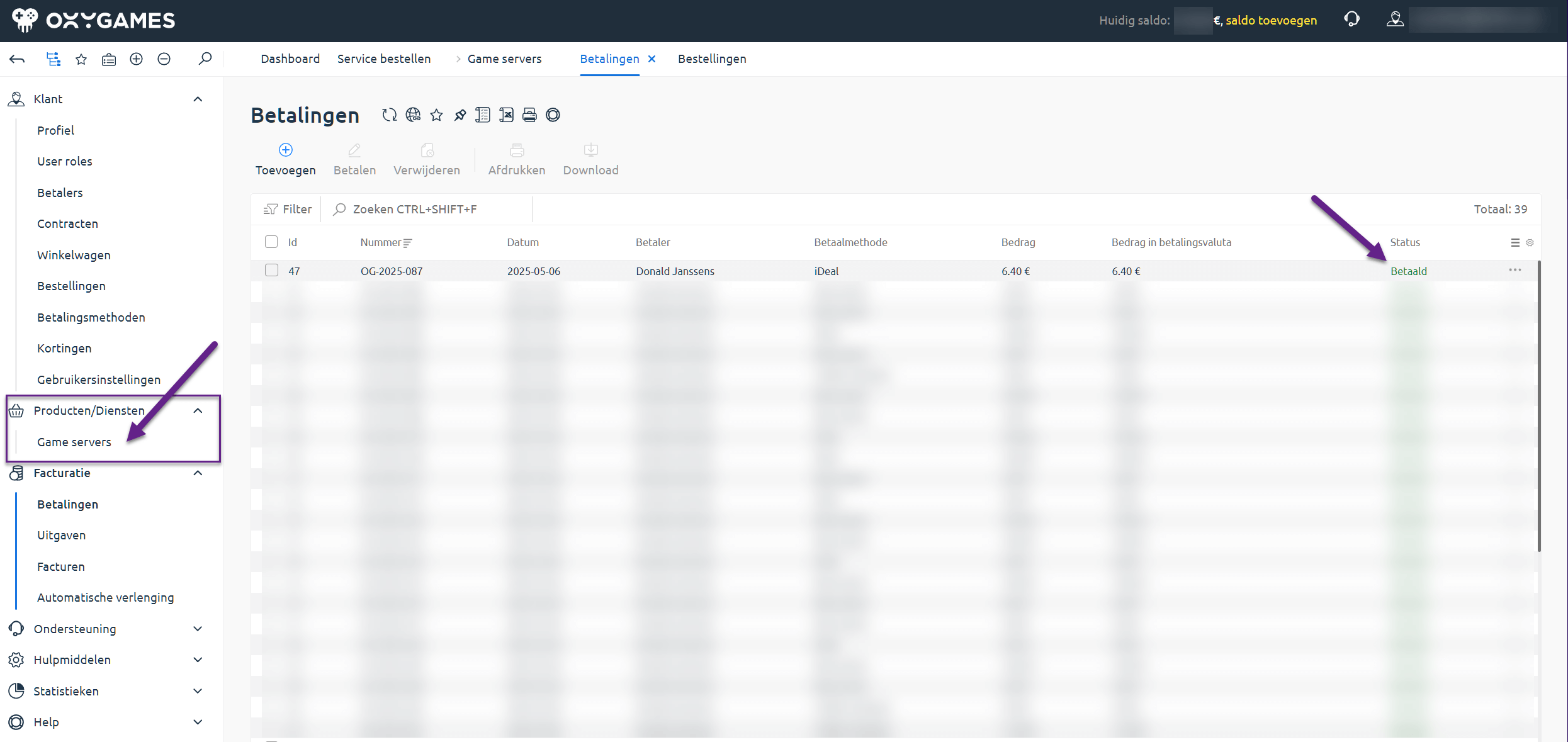Collapse the Klant sidebar section
The height and width of the screenshot is (742, 1568).
pos(198,99)
